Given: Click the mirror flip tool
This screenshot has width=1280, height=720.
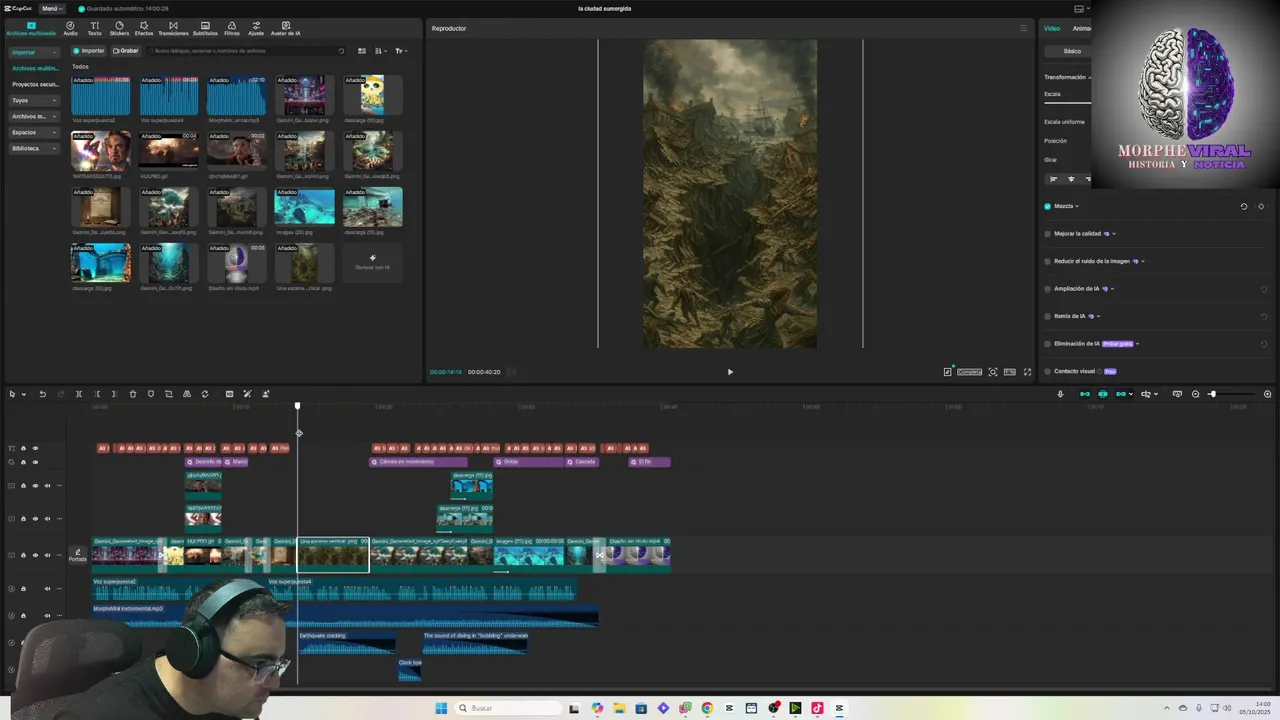Looking at the screenshot, I should tap(187, 394).
